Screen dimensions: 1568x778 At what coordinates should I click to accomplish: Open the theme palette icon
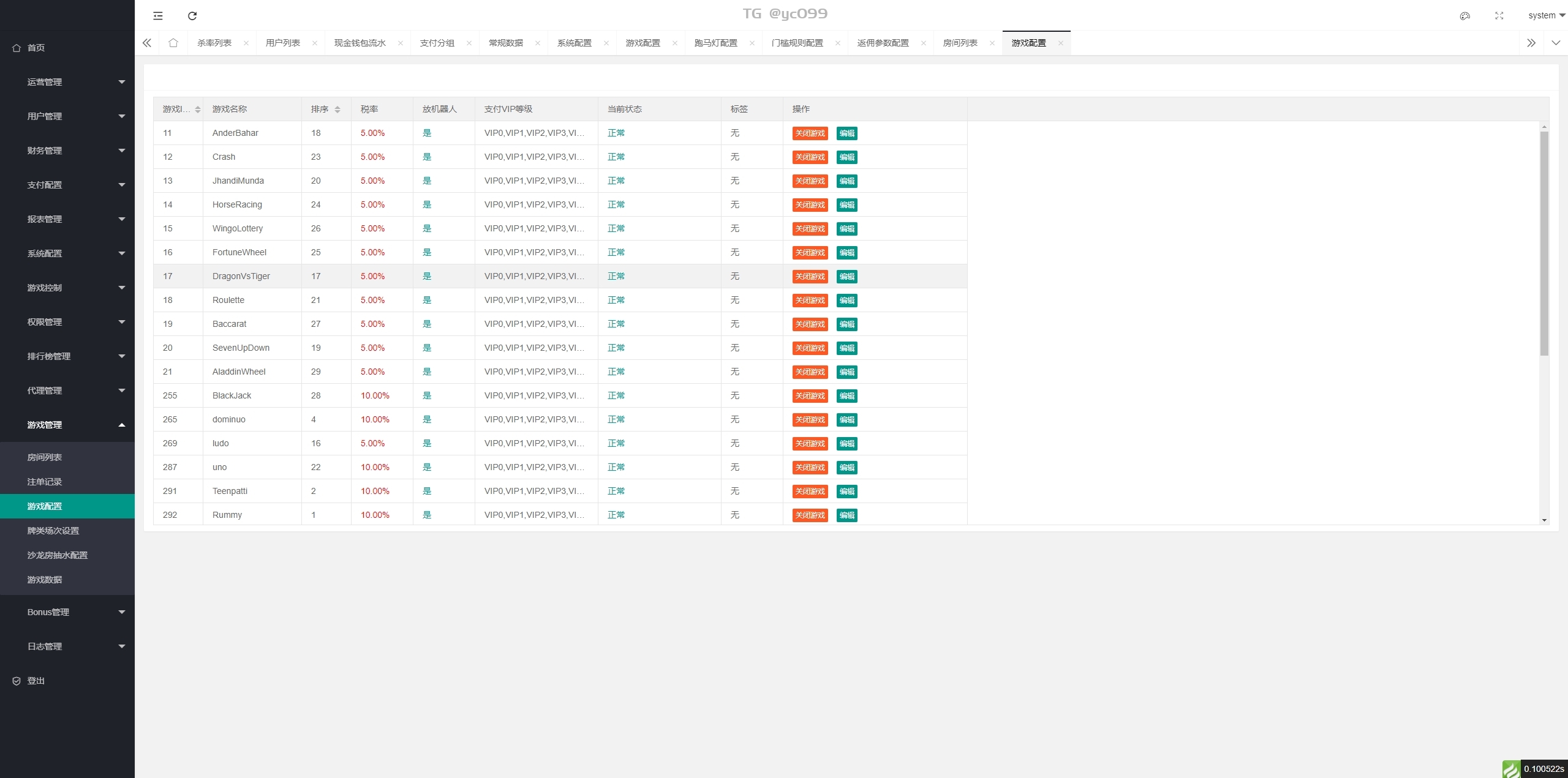[x=1465, y=16]
